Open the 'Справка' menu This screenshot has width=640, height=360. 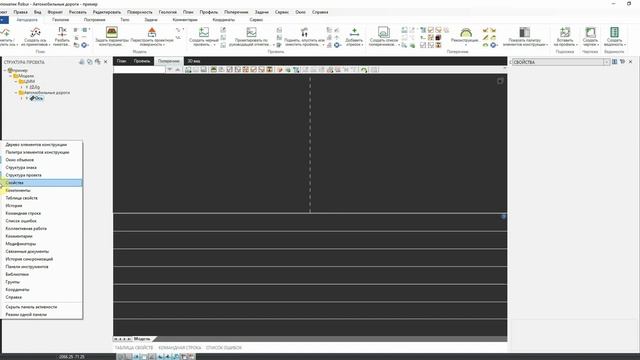coord(320,12)
